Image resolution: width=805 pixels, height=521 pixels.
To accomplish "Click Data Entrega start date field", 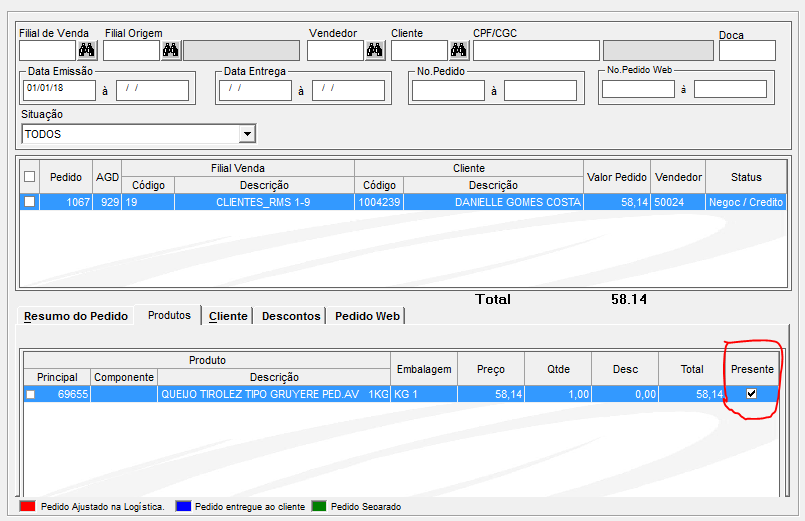I will click(x=255, y=90).
